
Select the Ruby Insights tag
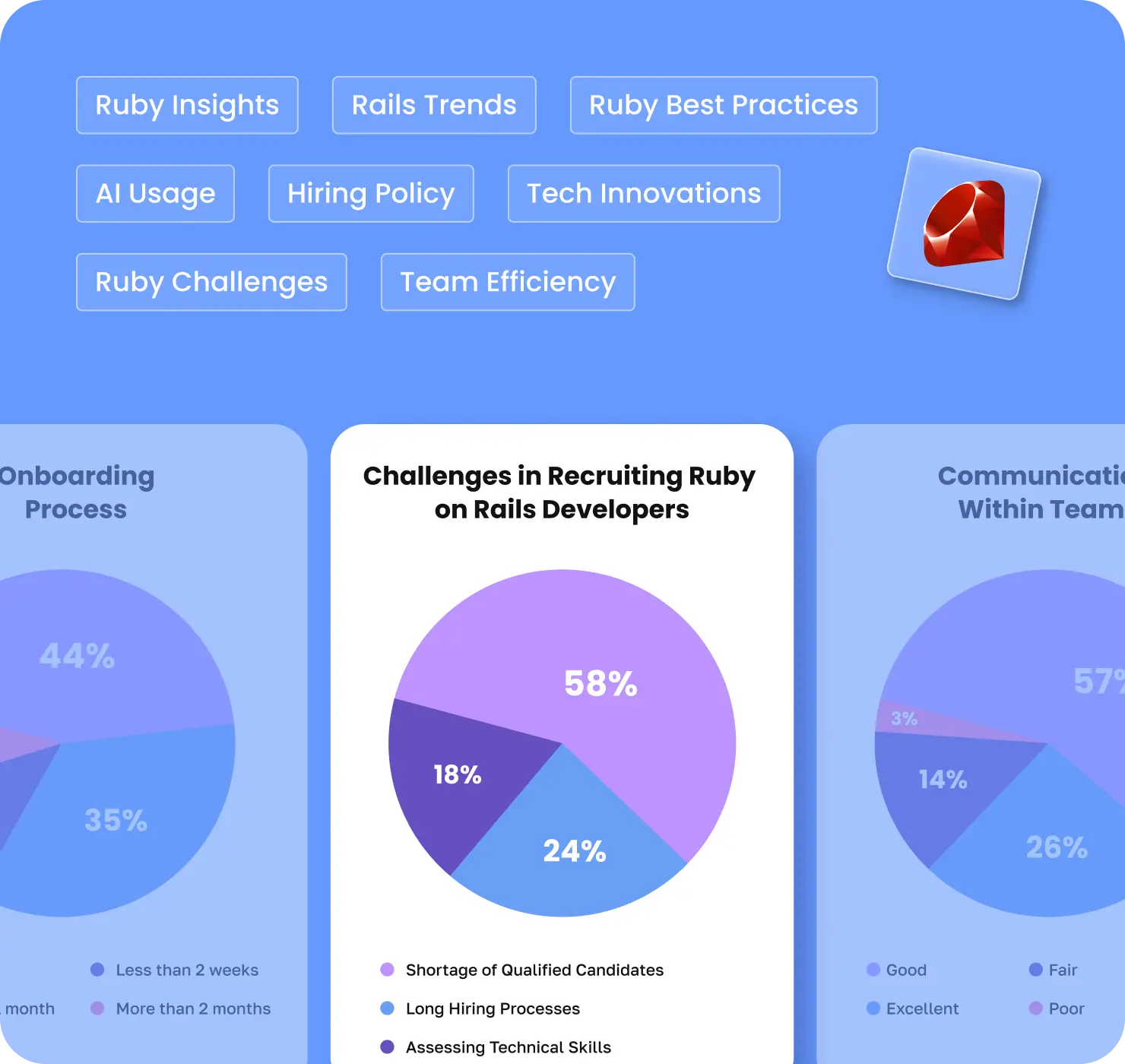[x=187, y=106]
